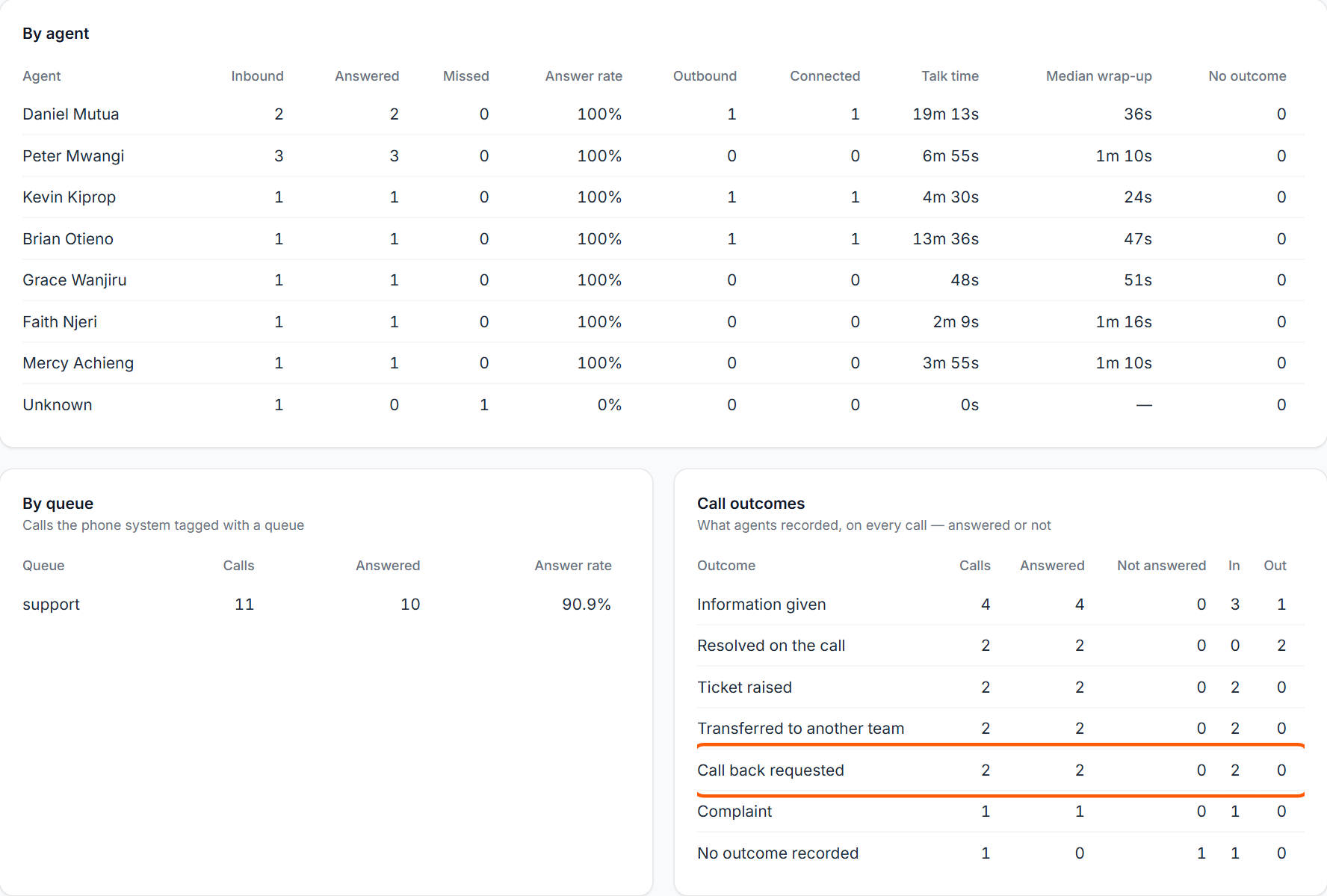Select the Peter Mwangi row name
Image resolution: width=1327 pixels, height=896 pixels.
(73, 156)
